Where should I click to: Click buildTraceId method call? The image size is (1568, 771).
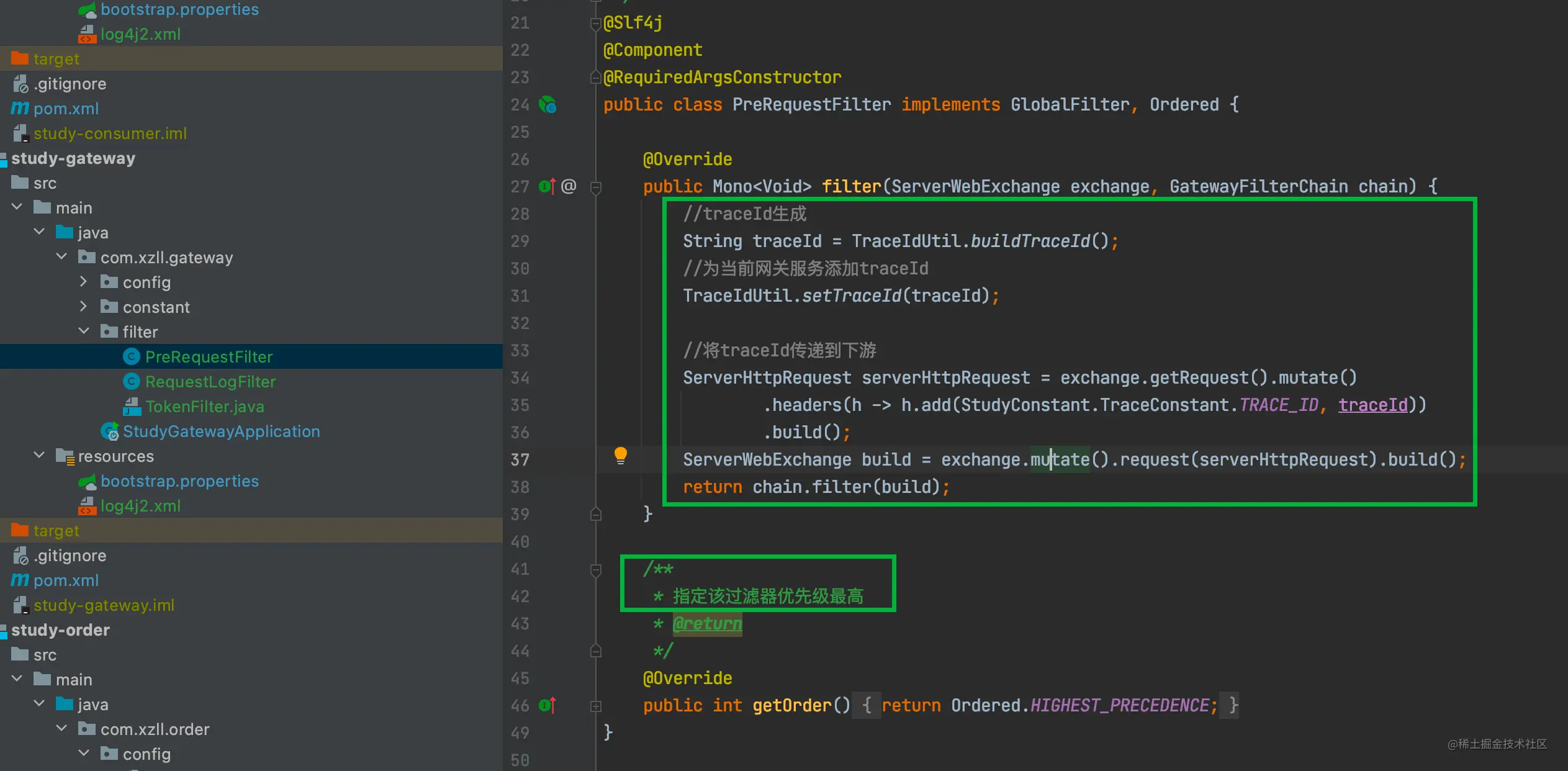(x=1030, y=241)
